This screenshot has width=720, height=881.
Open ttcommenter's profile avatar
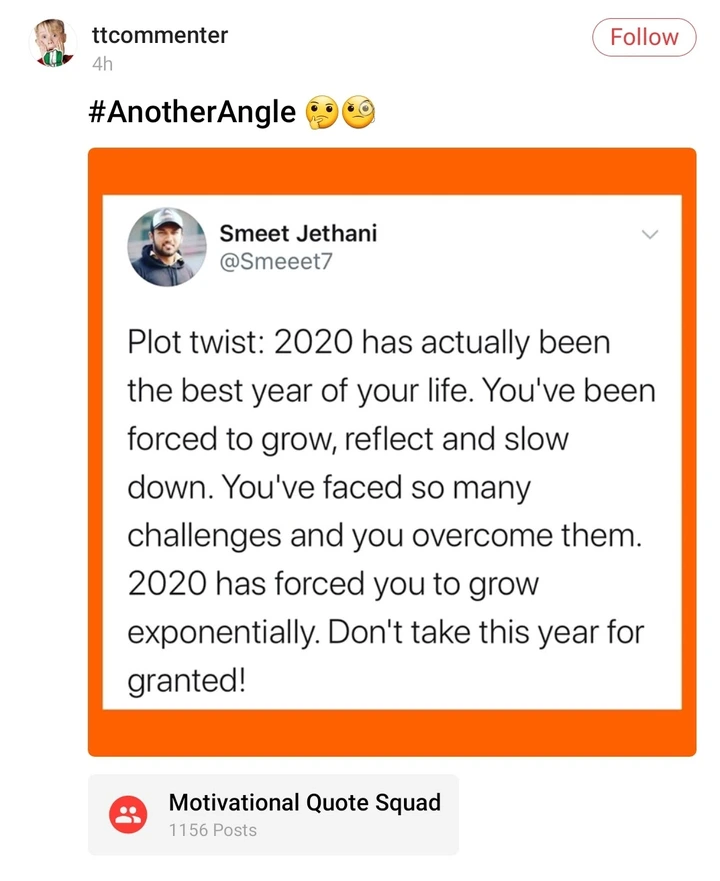click(55, 44)
